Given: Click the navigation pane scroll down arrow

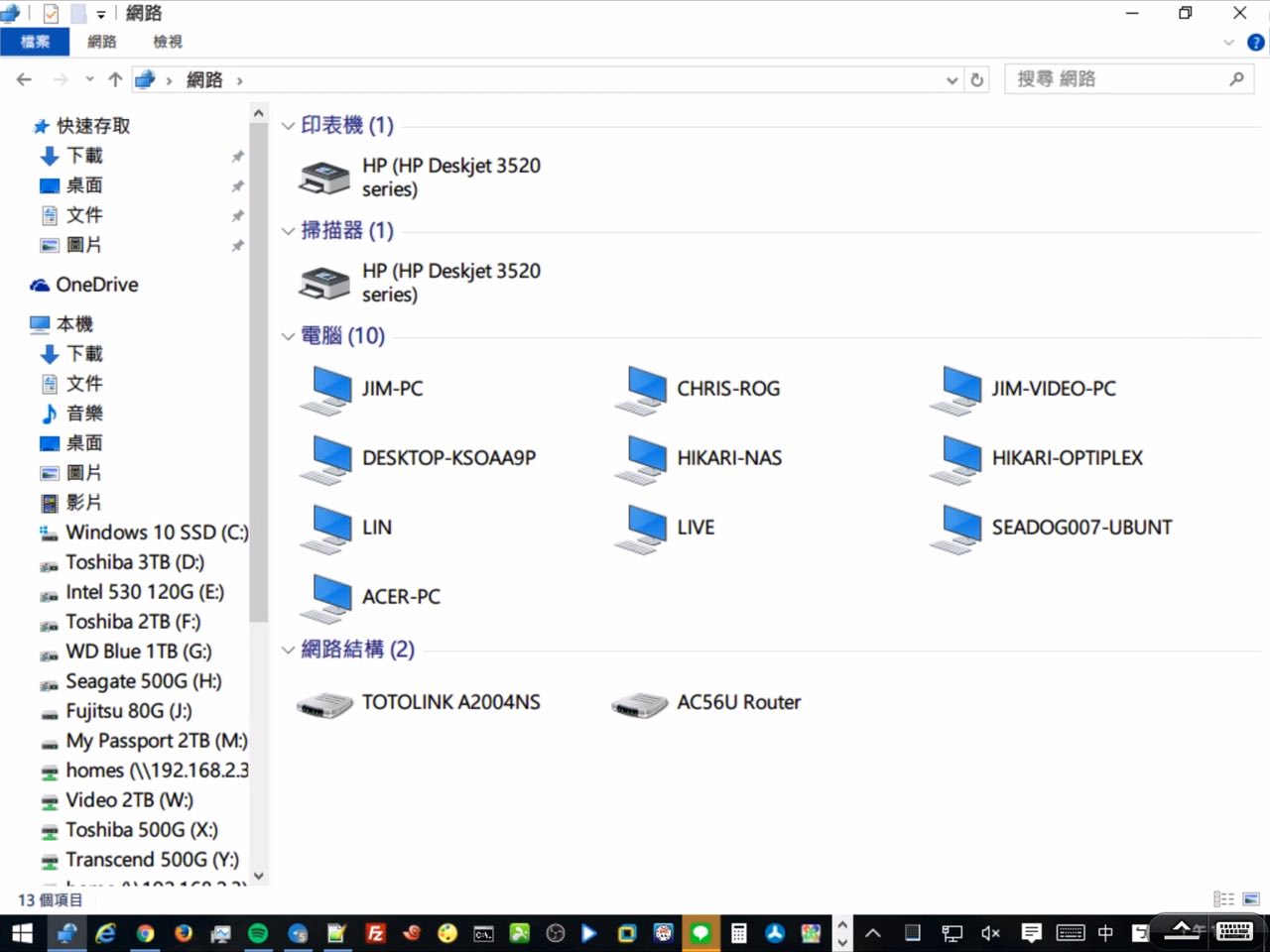Looking at the screenshot, I should point(259,876).
